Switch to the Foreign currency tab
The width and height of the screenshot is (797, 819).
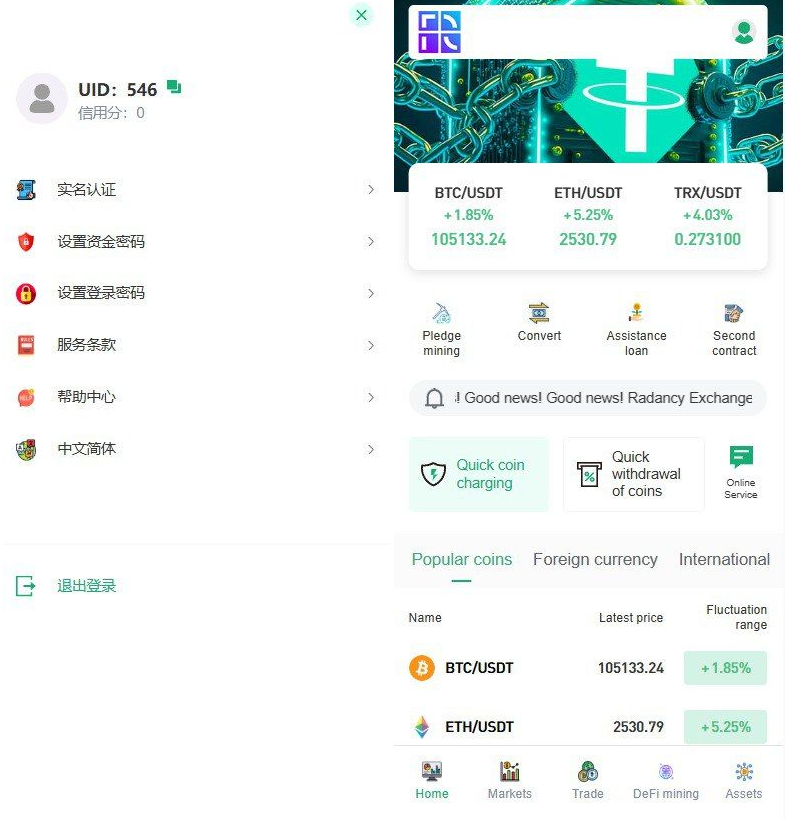click(x=595, y=559)
